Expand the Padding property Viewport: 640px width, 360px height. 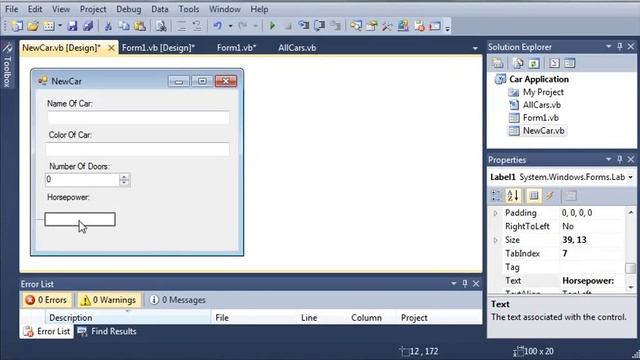click(x=496, y=213)
